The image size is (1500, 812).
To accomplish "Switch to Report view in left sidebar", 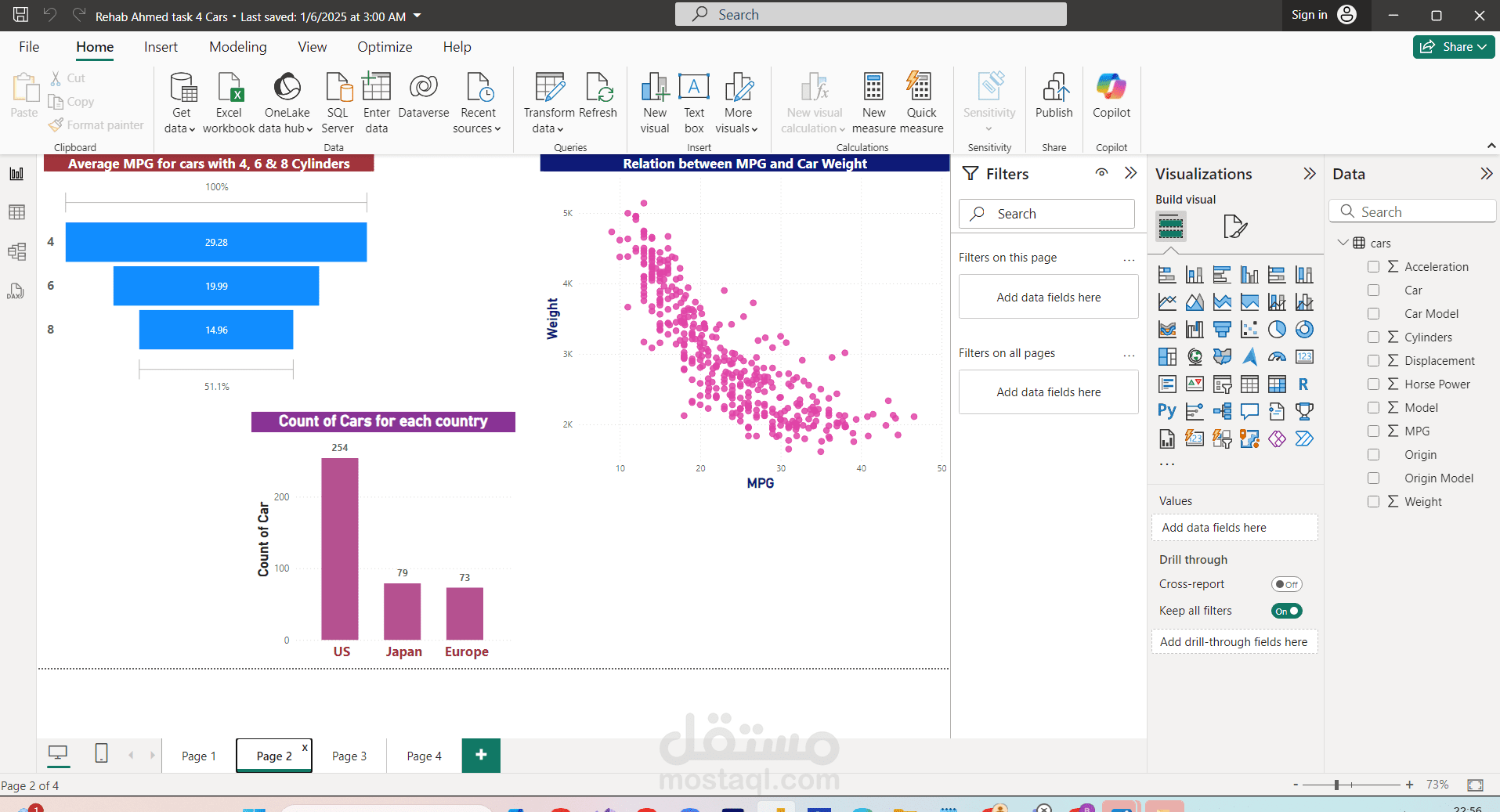I will pyautogui.click(x=16, y=174).
